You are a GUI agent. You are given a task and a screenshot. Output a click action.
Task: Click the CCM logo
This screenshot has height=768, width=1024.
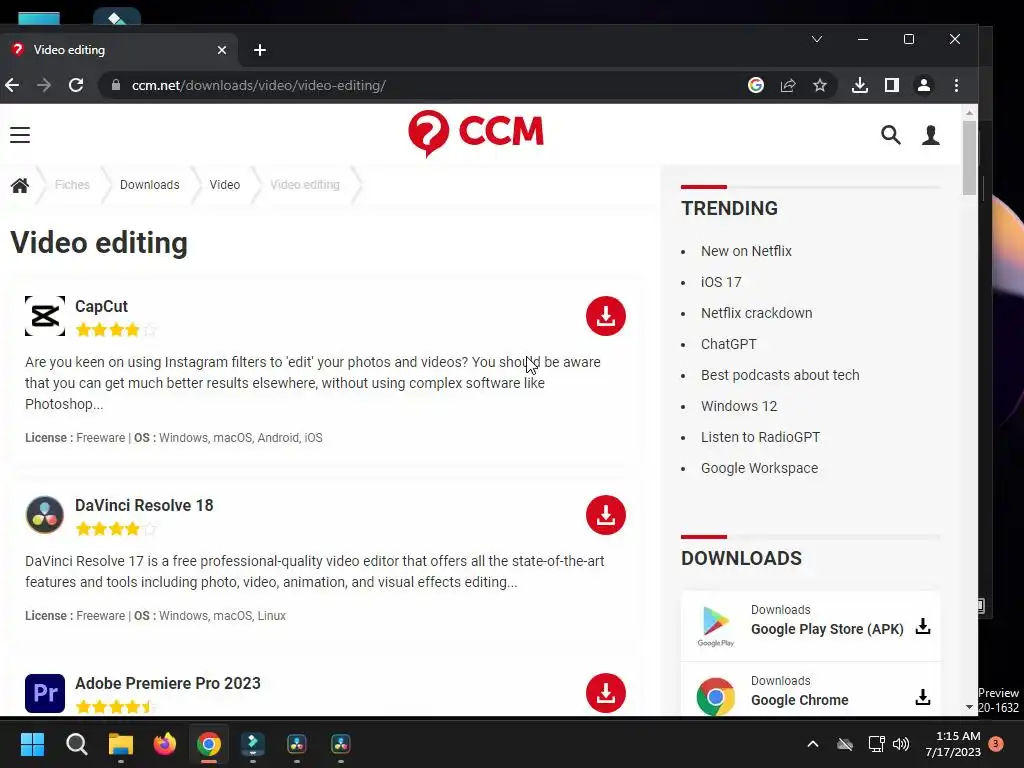click(x=475, y=133)
